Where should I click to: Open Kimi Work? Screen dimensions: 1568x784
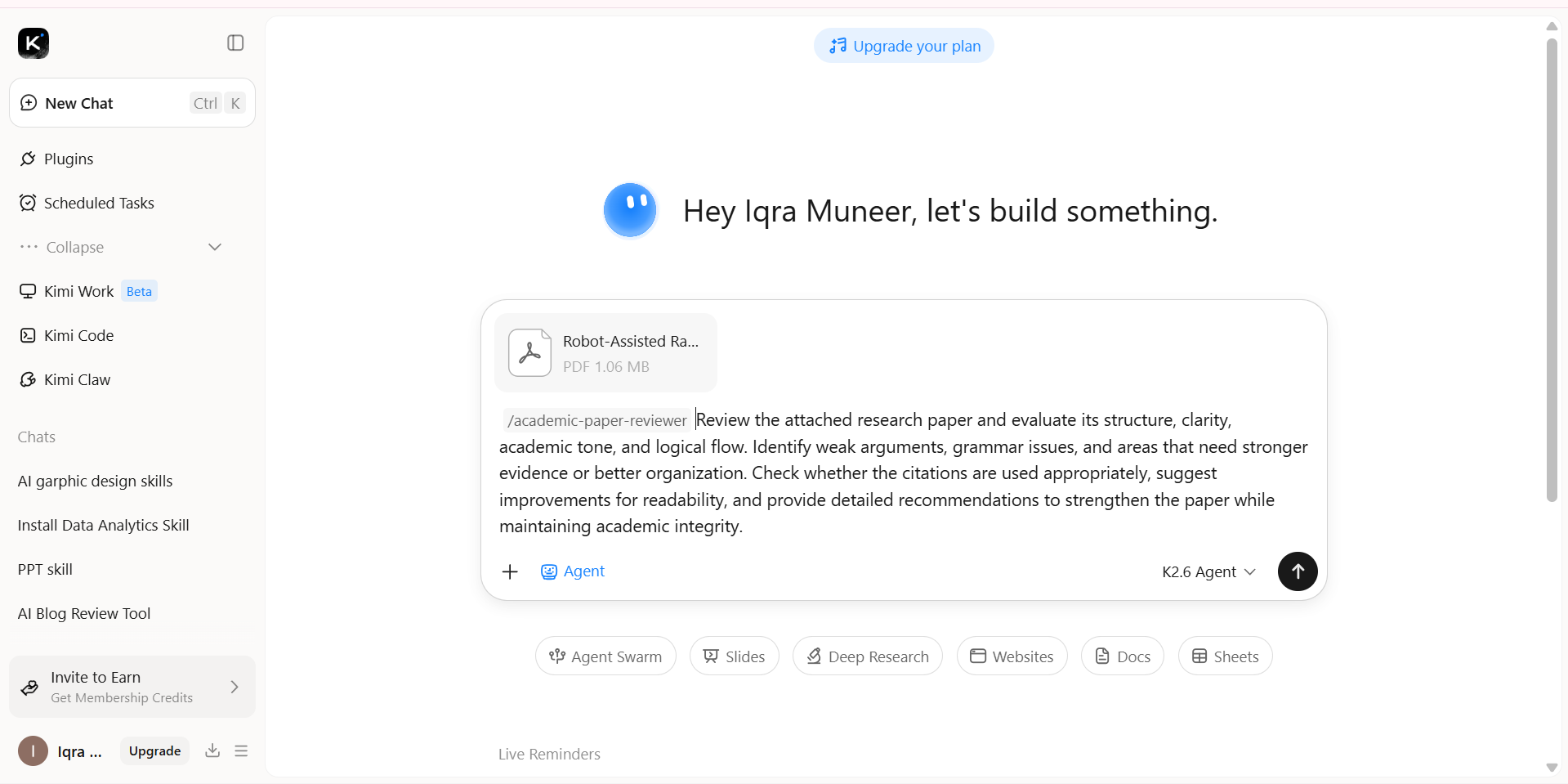click(78, 291)
